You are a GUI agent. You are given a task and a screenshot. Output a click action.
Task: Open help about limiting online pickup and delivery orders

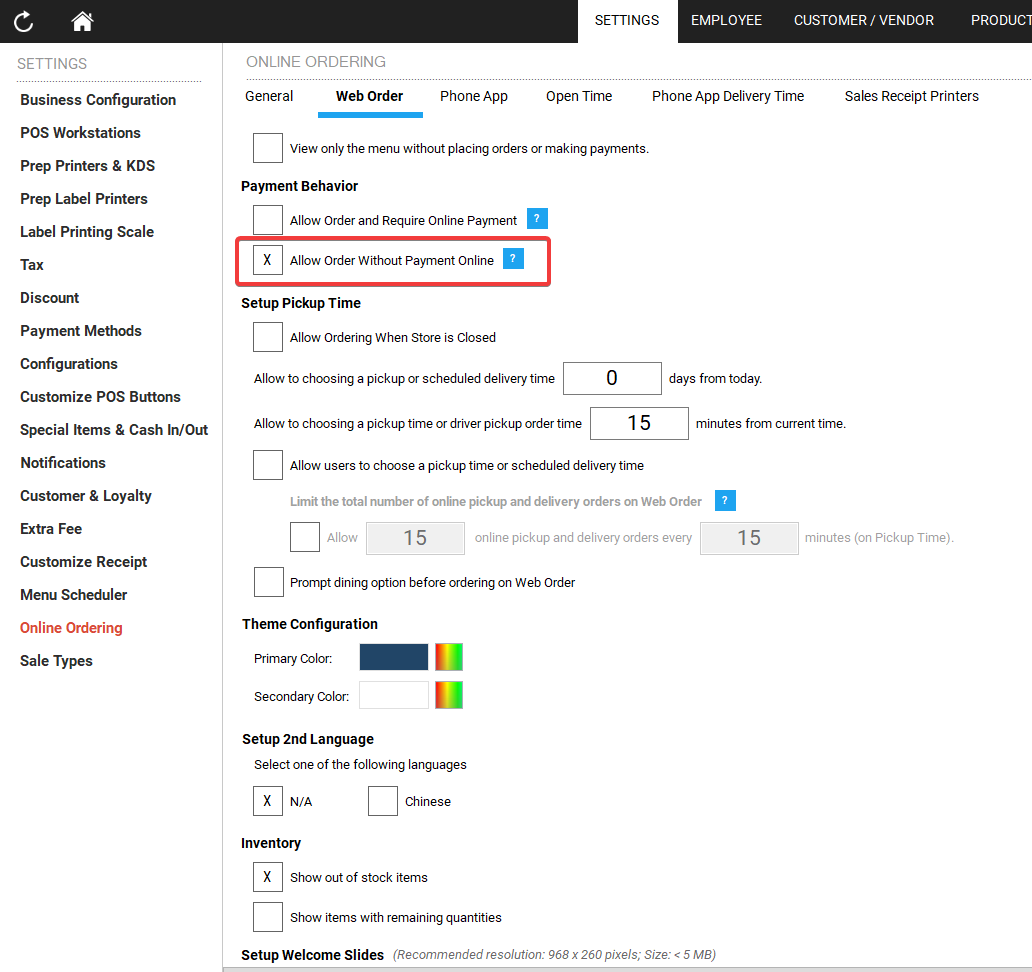tap(724, 500)
